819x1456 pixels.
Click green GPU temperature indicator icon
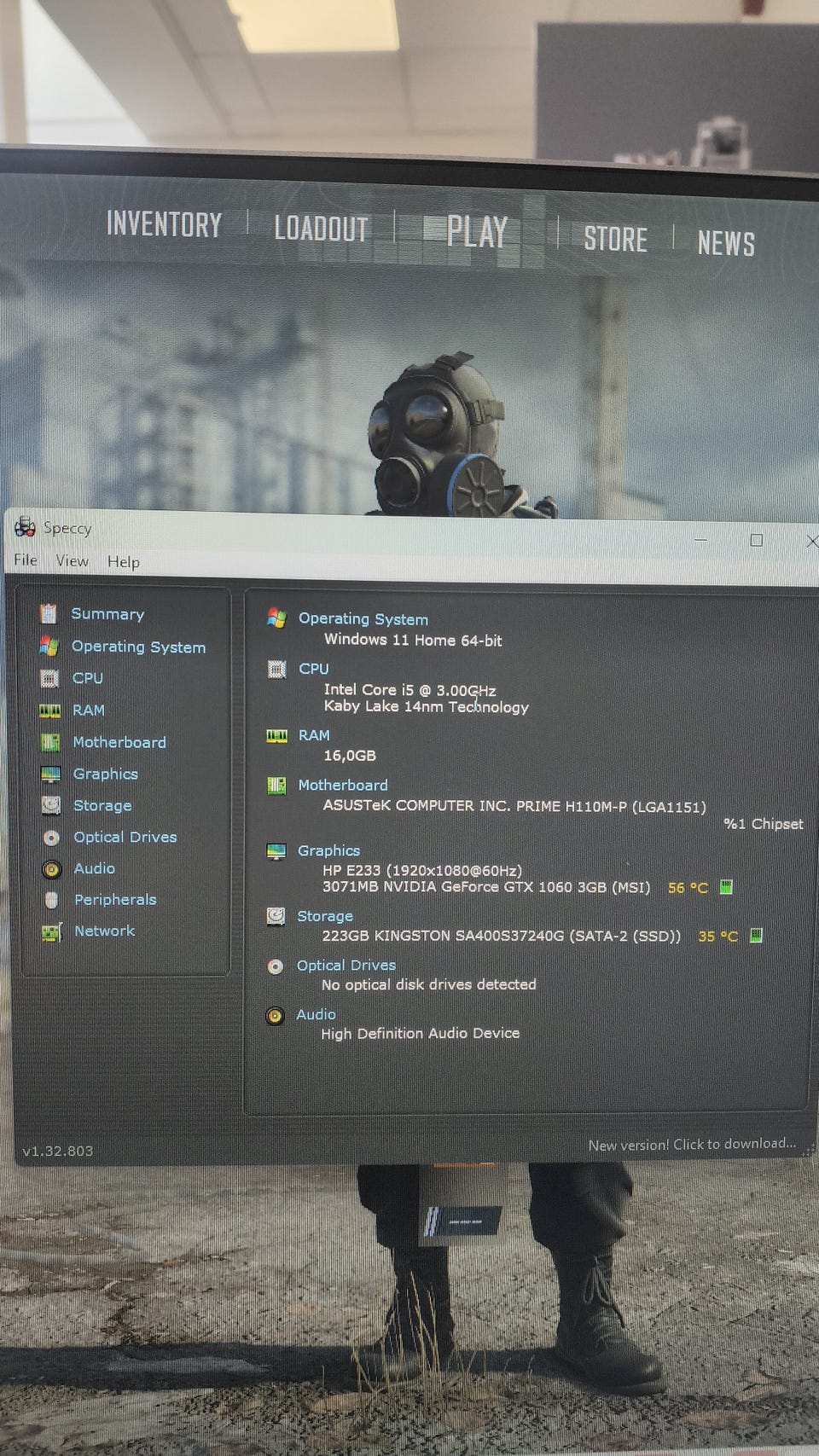point(726,887)
